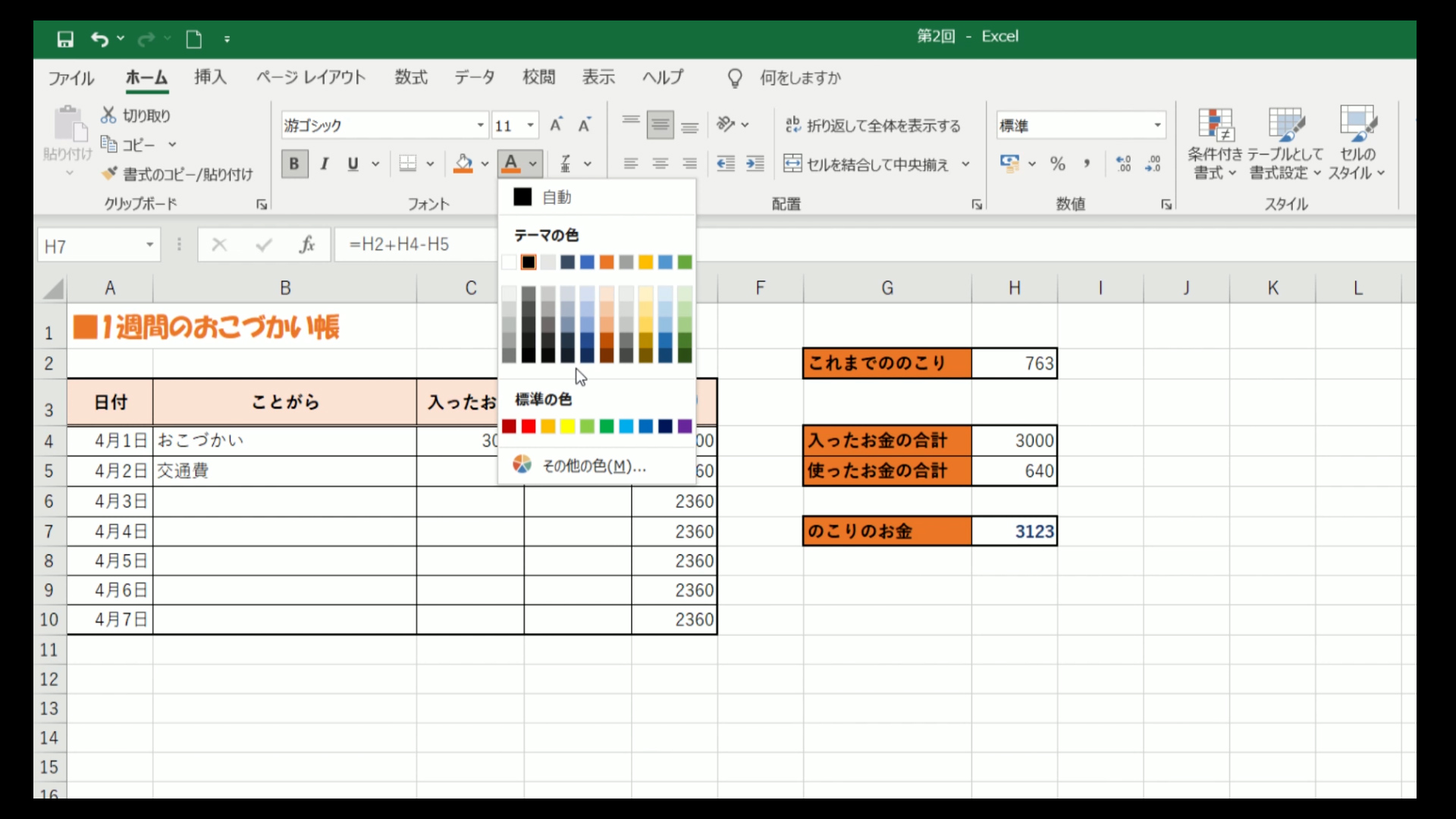Click the fill color paint bucket icon

click(x=463, y=163)
